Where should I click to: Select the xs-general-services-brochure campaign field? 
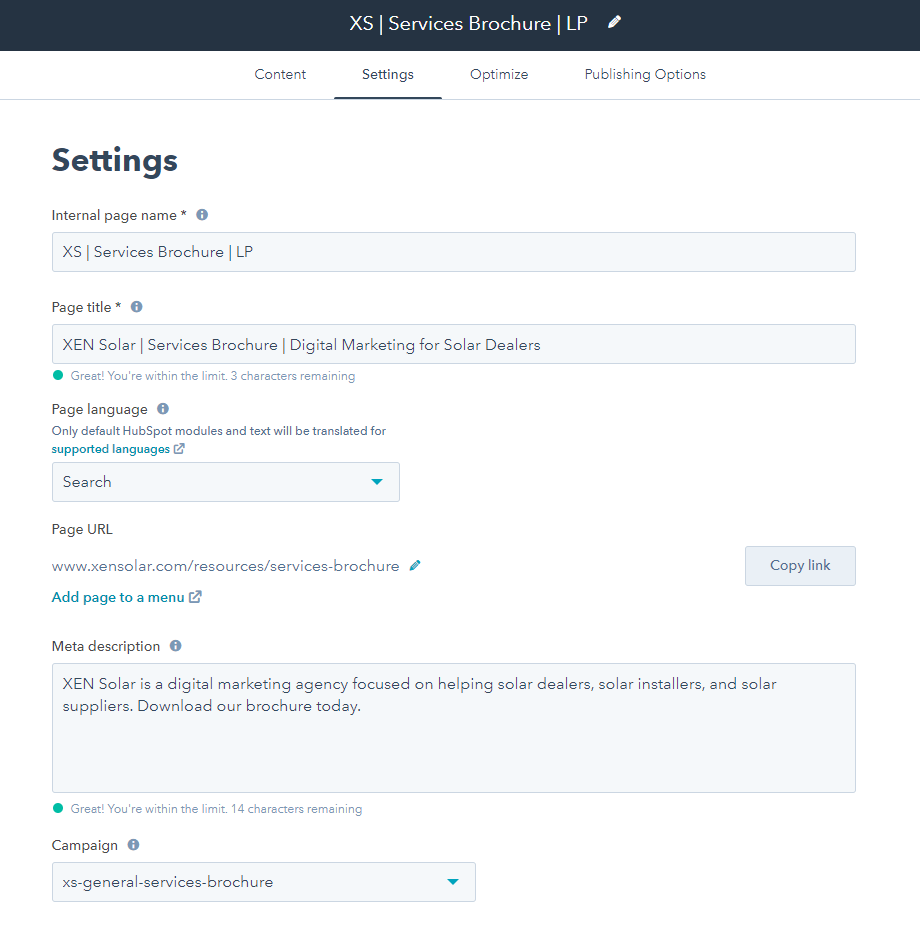(264, 882)
